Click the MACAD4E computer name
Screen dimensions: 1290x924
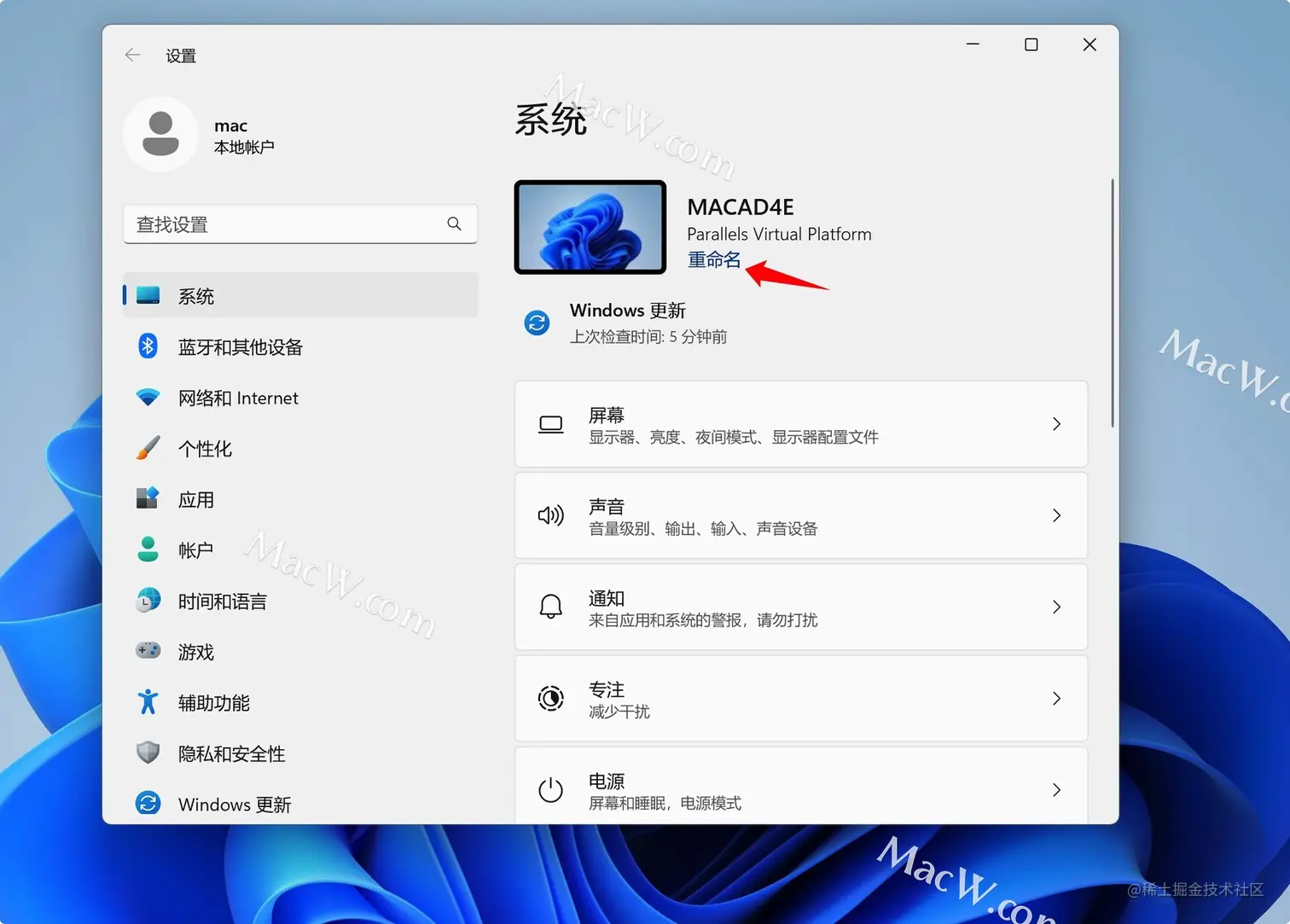[x=741, y=207]
